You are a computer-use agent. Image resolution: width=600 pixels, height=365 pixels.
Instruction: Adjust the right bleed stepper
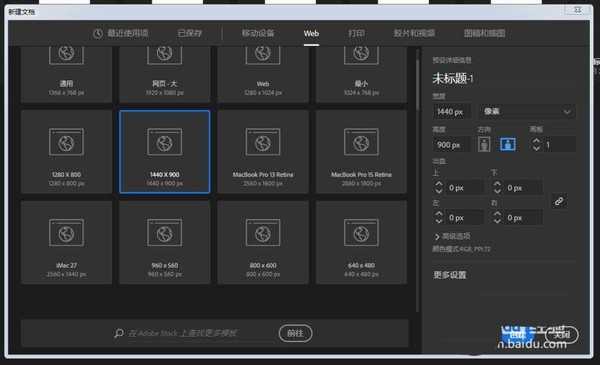coord(497,218)
